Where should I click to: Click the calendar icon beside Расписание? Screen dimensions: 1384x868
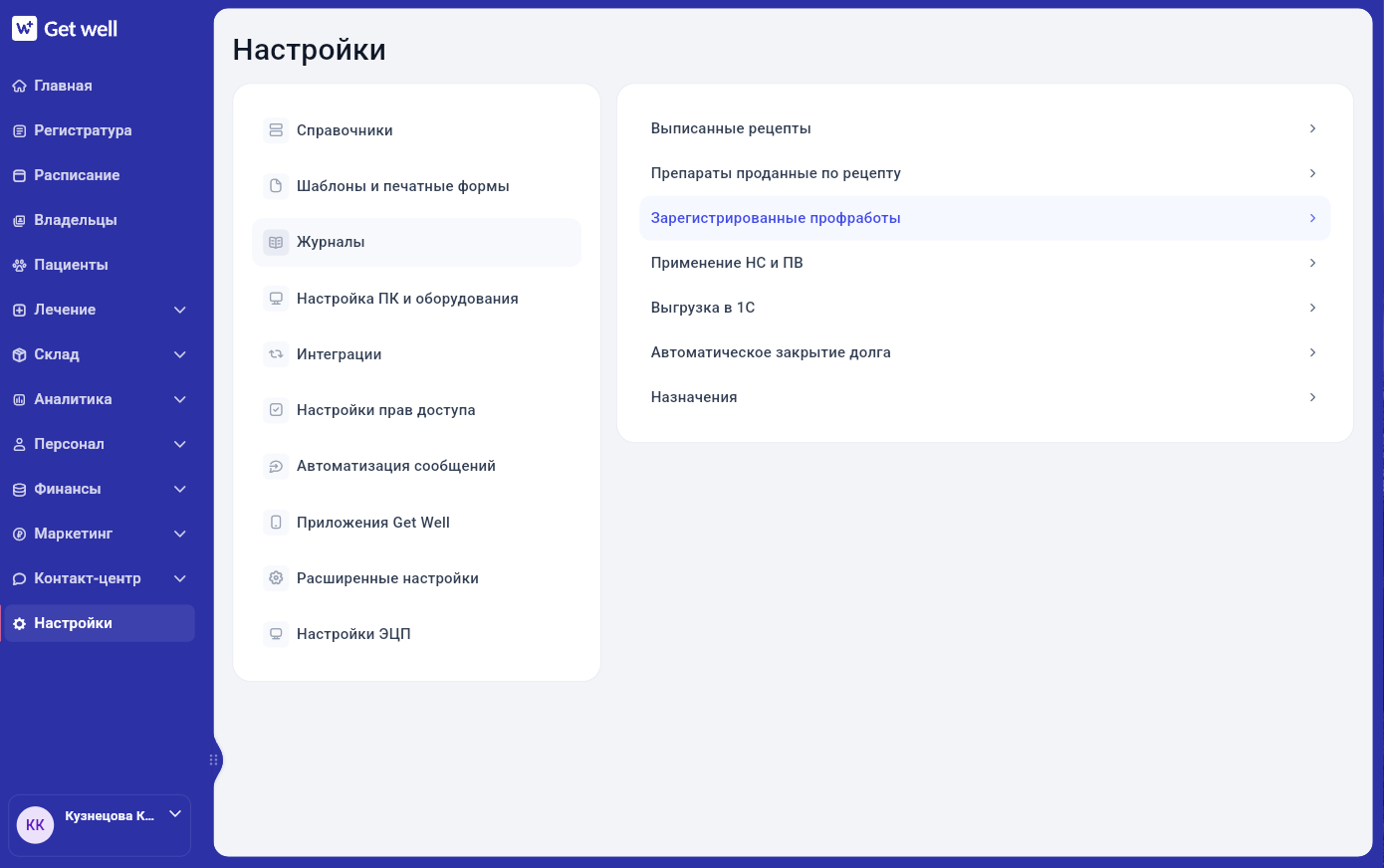coord(19,175)
